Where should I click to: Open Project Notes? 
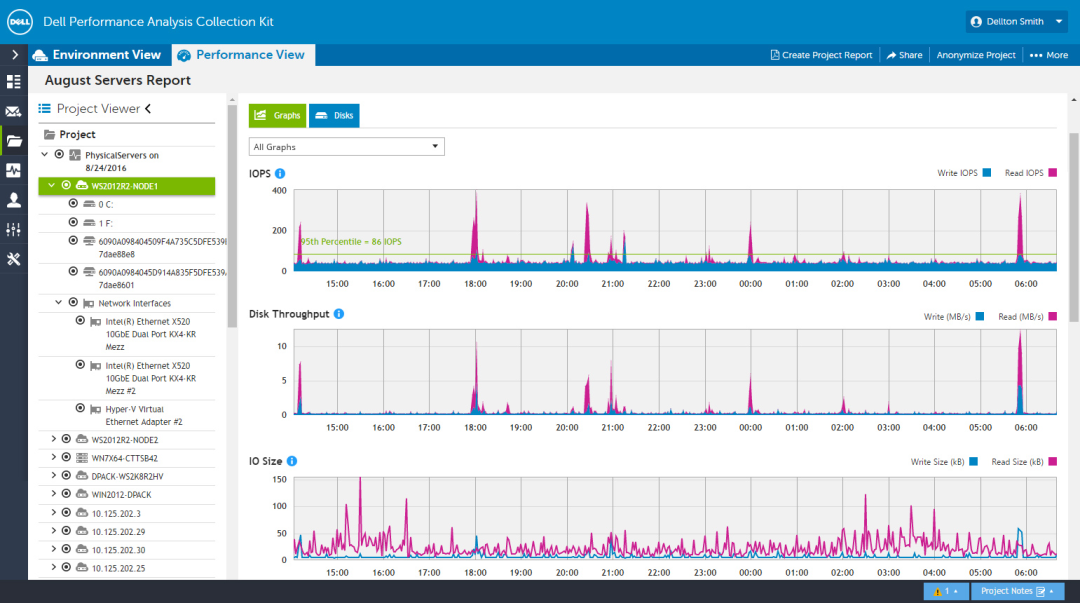pos(1017,591)
